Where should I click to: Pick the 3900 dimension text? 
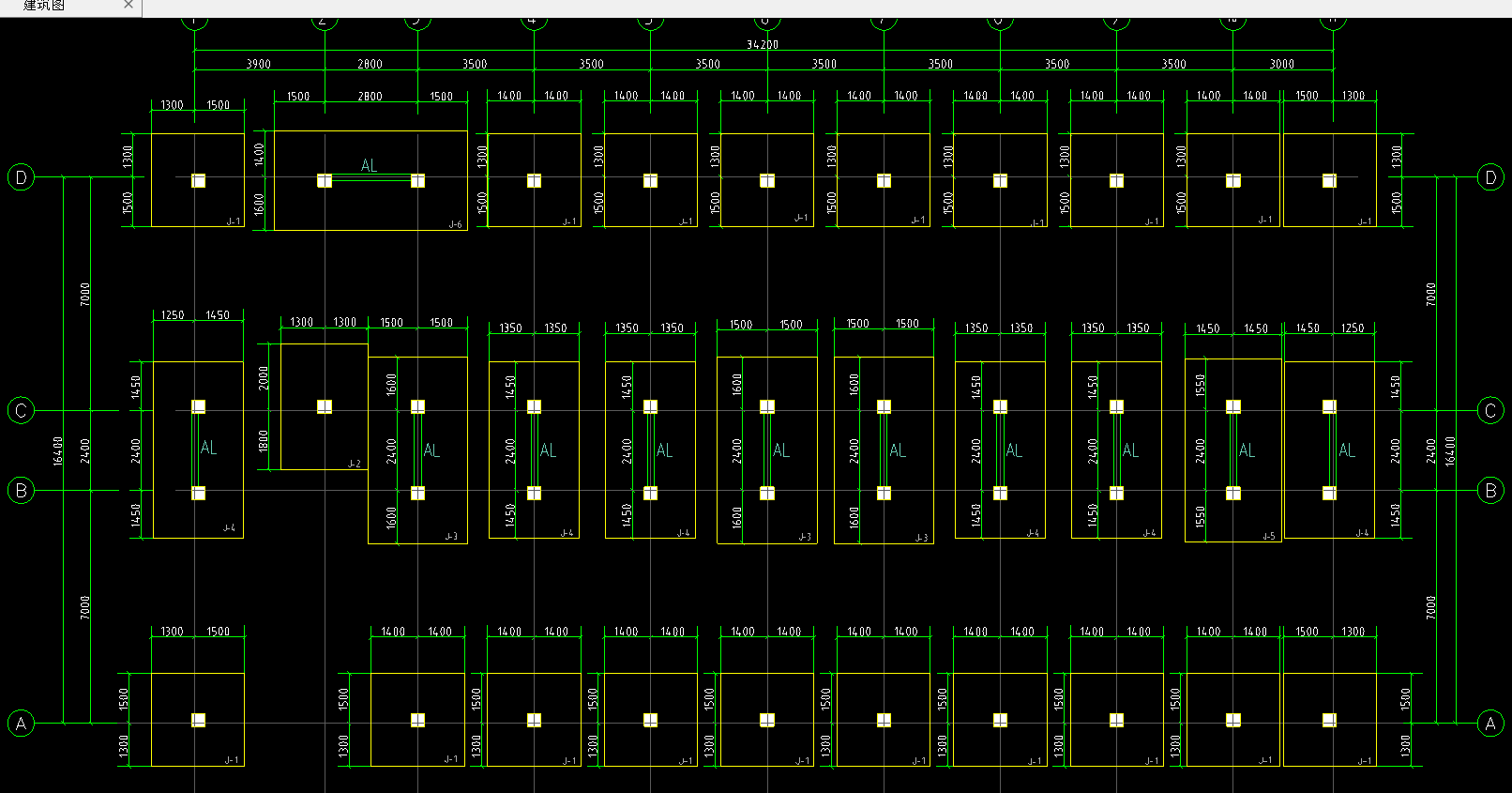(258, 64)
